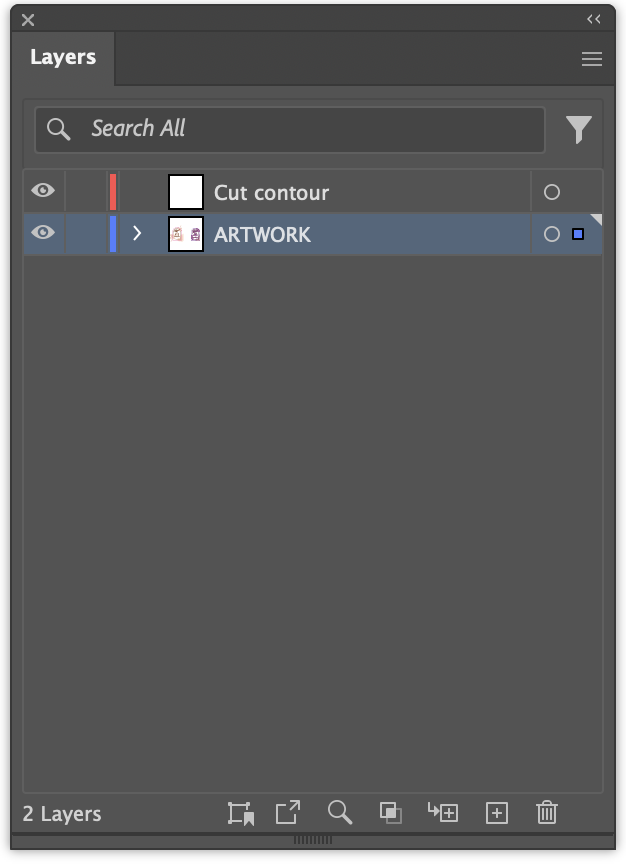Image resolution: width=626 pixels, height=864 pixels.
Task: Hide the Cut contour layer
Action: pos(43,191)
